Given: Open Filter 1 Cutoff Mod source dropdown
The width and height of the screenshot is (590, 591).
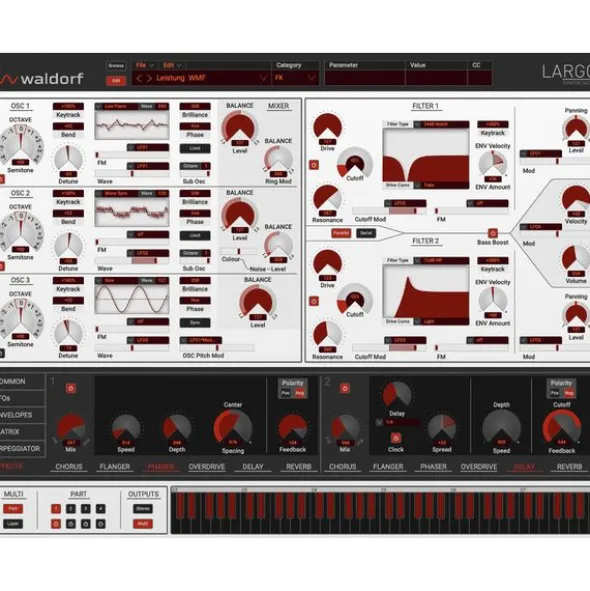Looking at the screenshot, I should (405, 204).
